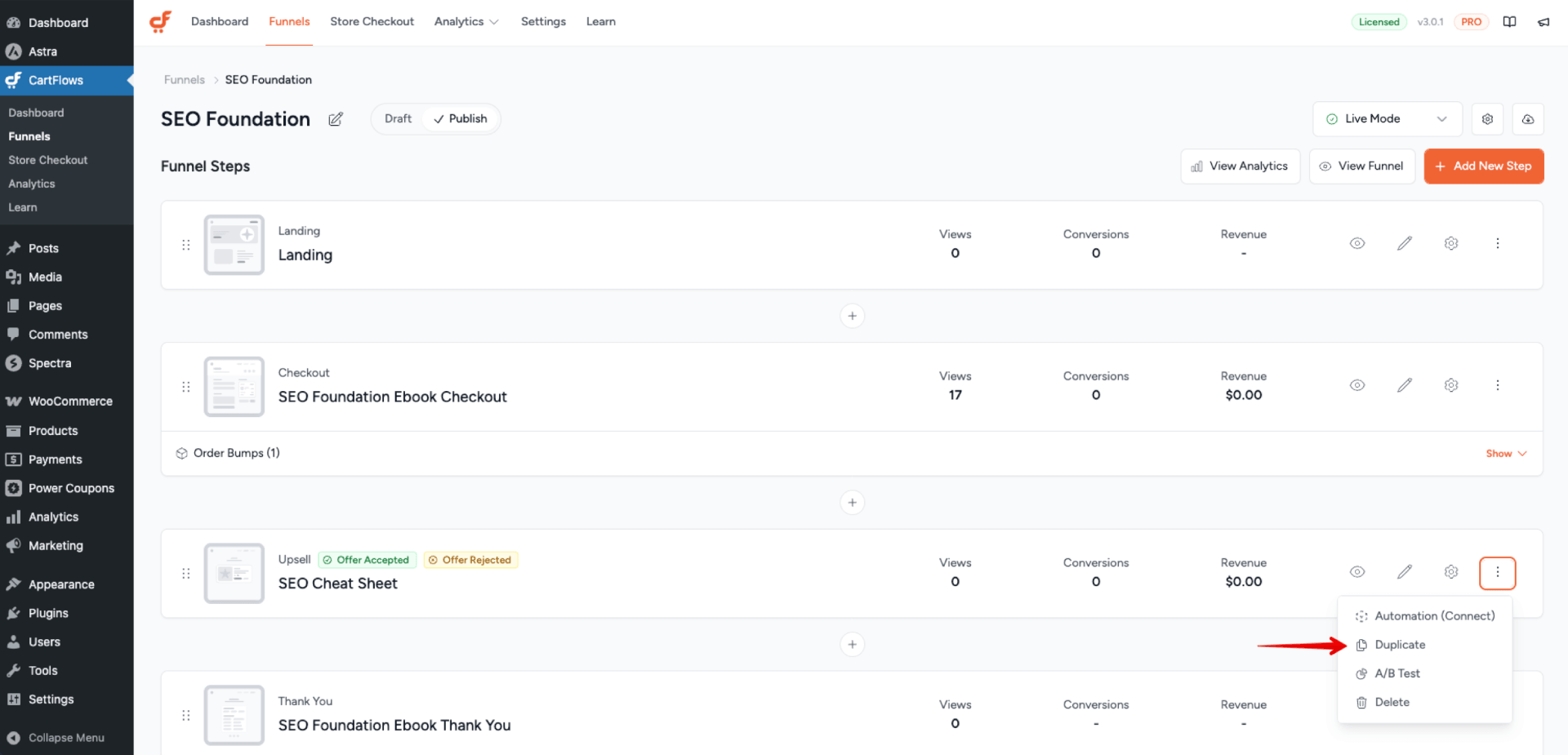Open funnel settings gear beside Live Mode
Screen dimensions: 1568x755
pos(1487,119)
